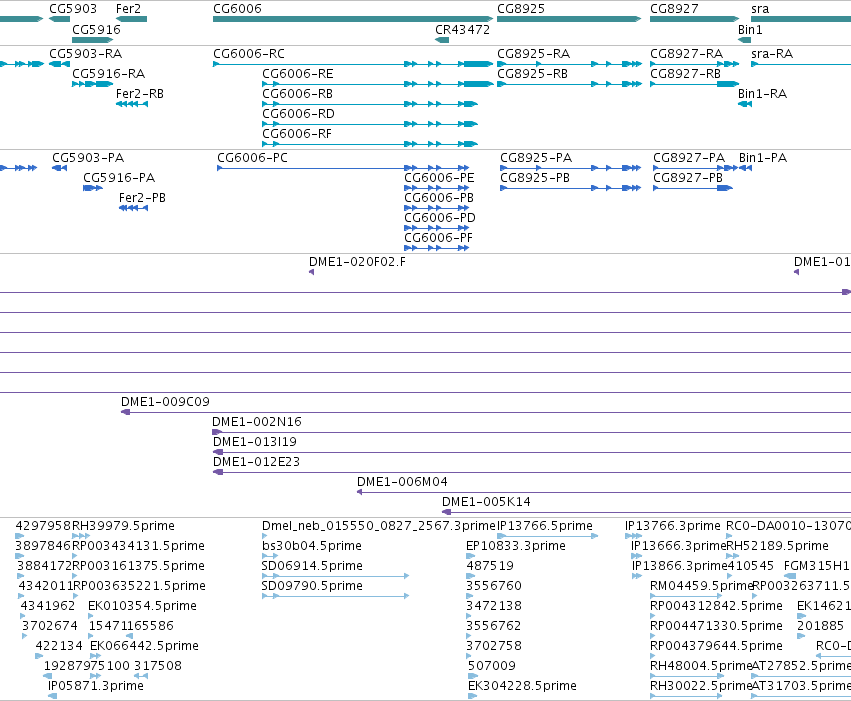The width and height of the screenshot is (851, 701).
Task: Select the sra-RA transcript label
Action: (x=772, y=54)
